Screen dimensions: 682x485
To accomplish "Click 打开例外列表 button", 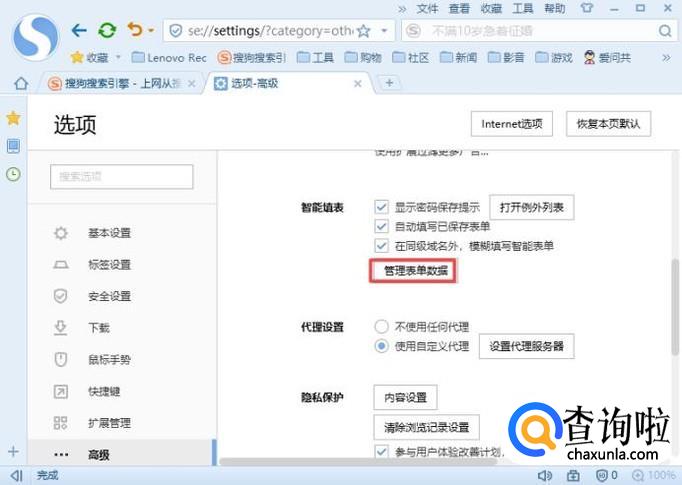I will tap(532, 207).
